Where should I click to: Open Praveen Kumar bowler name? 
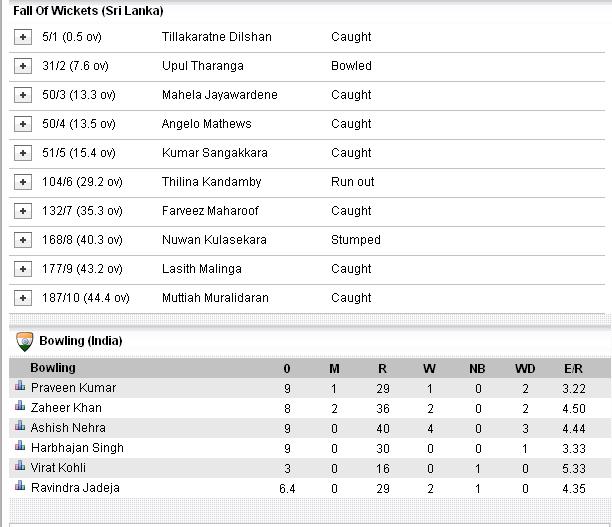(73, 388)
